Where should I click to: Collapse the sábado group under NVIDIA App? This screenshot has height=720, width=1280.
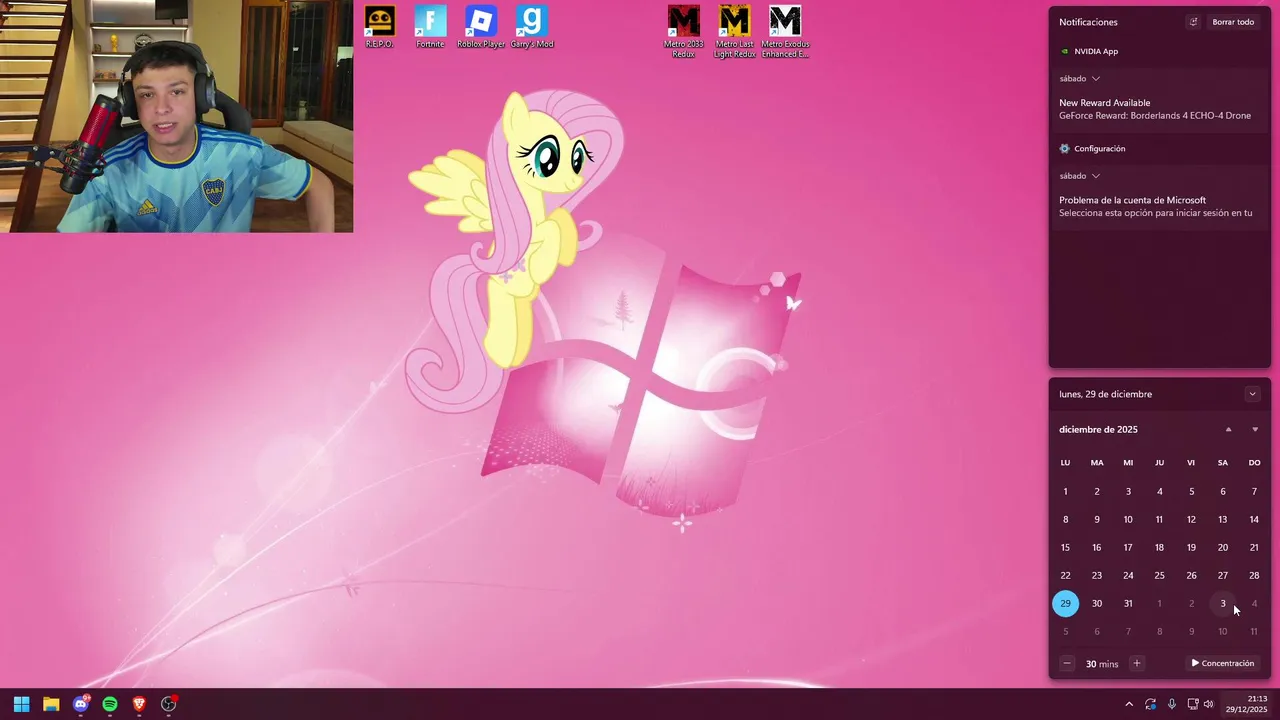(1080, 78)
